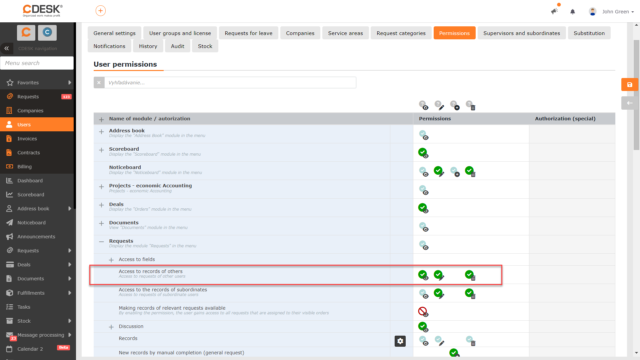Click the orange C module icon
Viewport: 640px width, 360px height.
point(26,32)
